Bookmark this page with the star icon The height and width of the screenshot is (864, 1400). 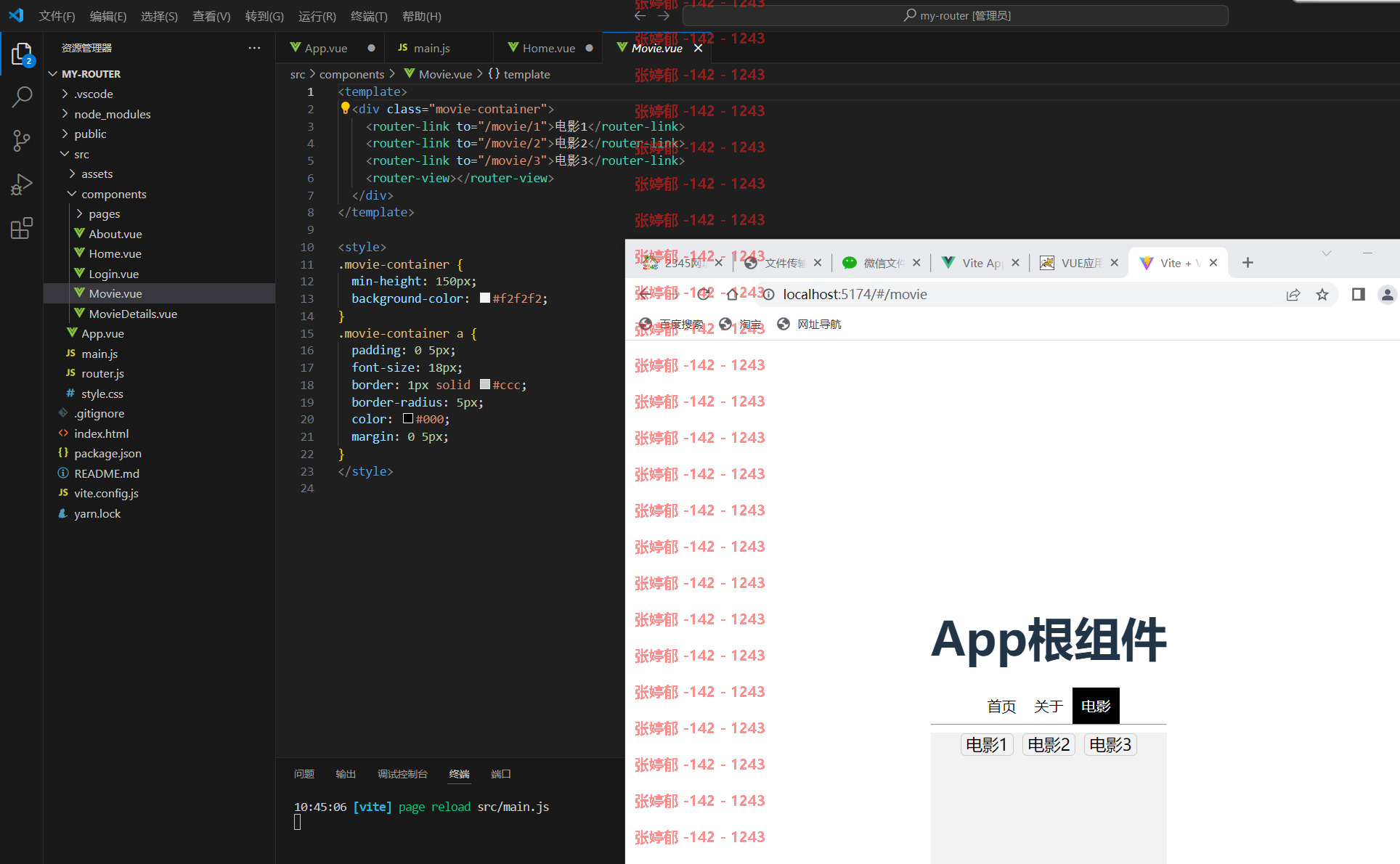(1322, 294)
